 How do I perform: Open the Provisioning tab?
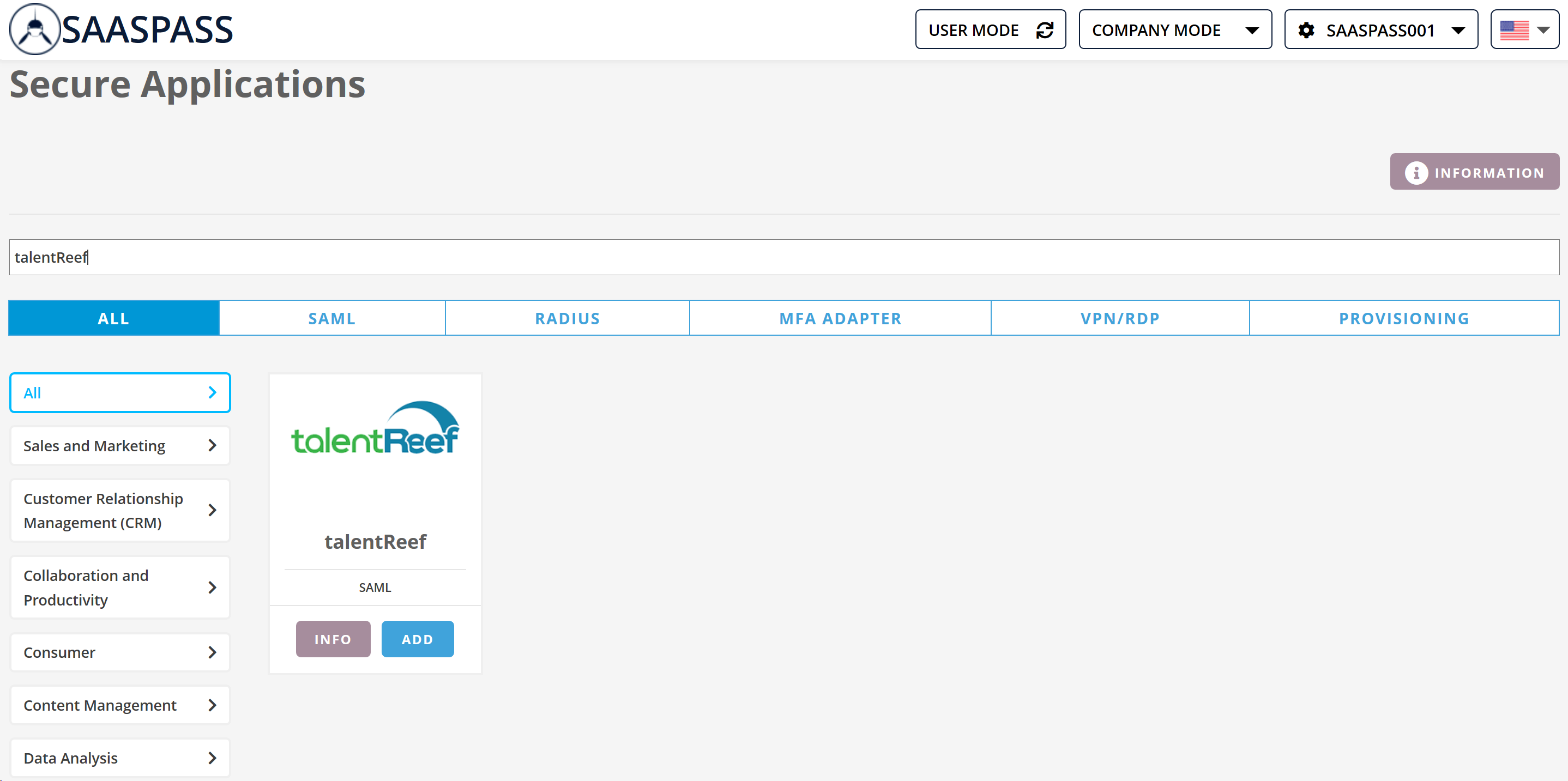[x=1404, y=318]
